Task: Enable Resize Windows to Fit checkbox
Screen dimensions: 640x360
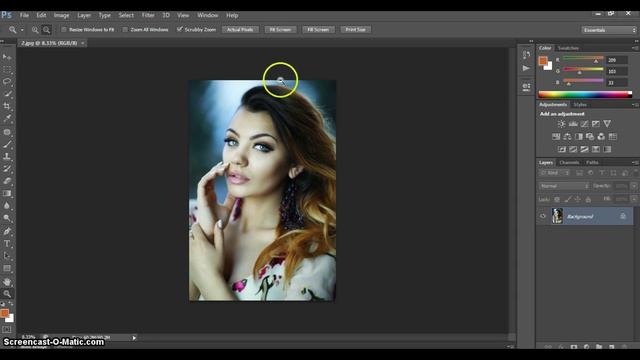Action: point(64,29)
